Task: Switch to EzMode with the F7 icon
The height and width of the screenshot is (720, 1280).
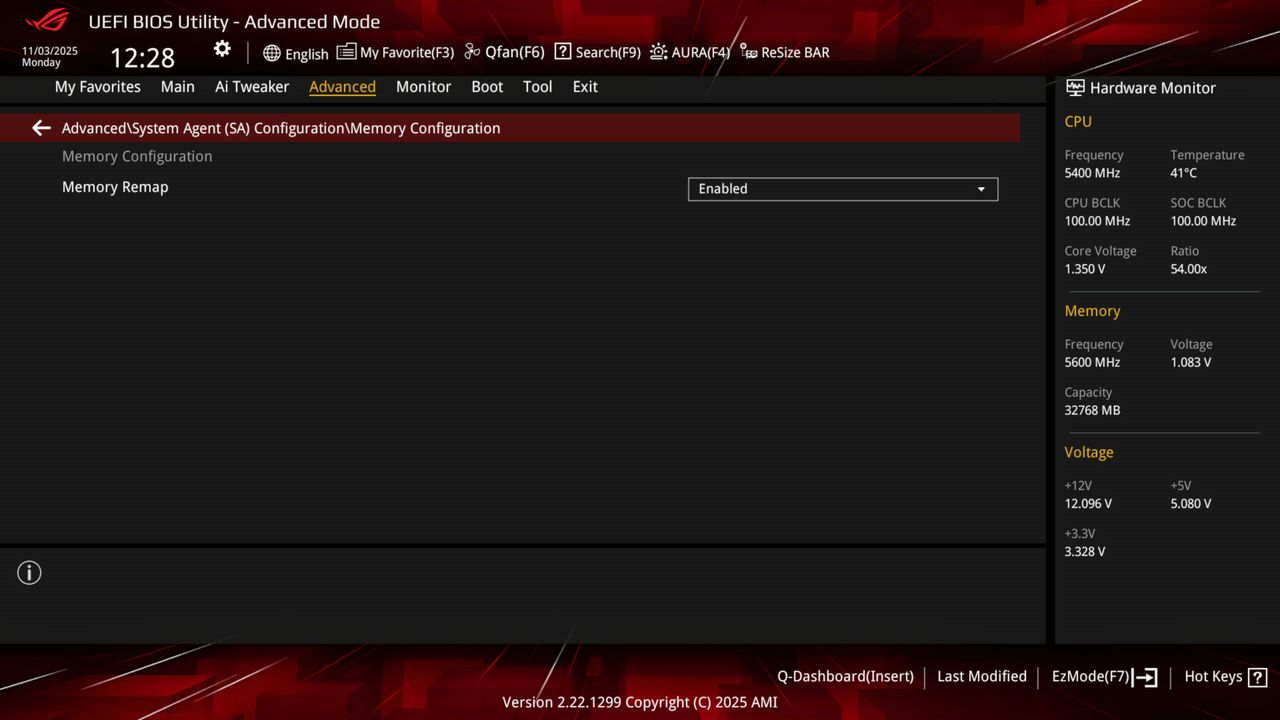Action: 1103,676
